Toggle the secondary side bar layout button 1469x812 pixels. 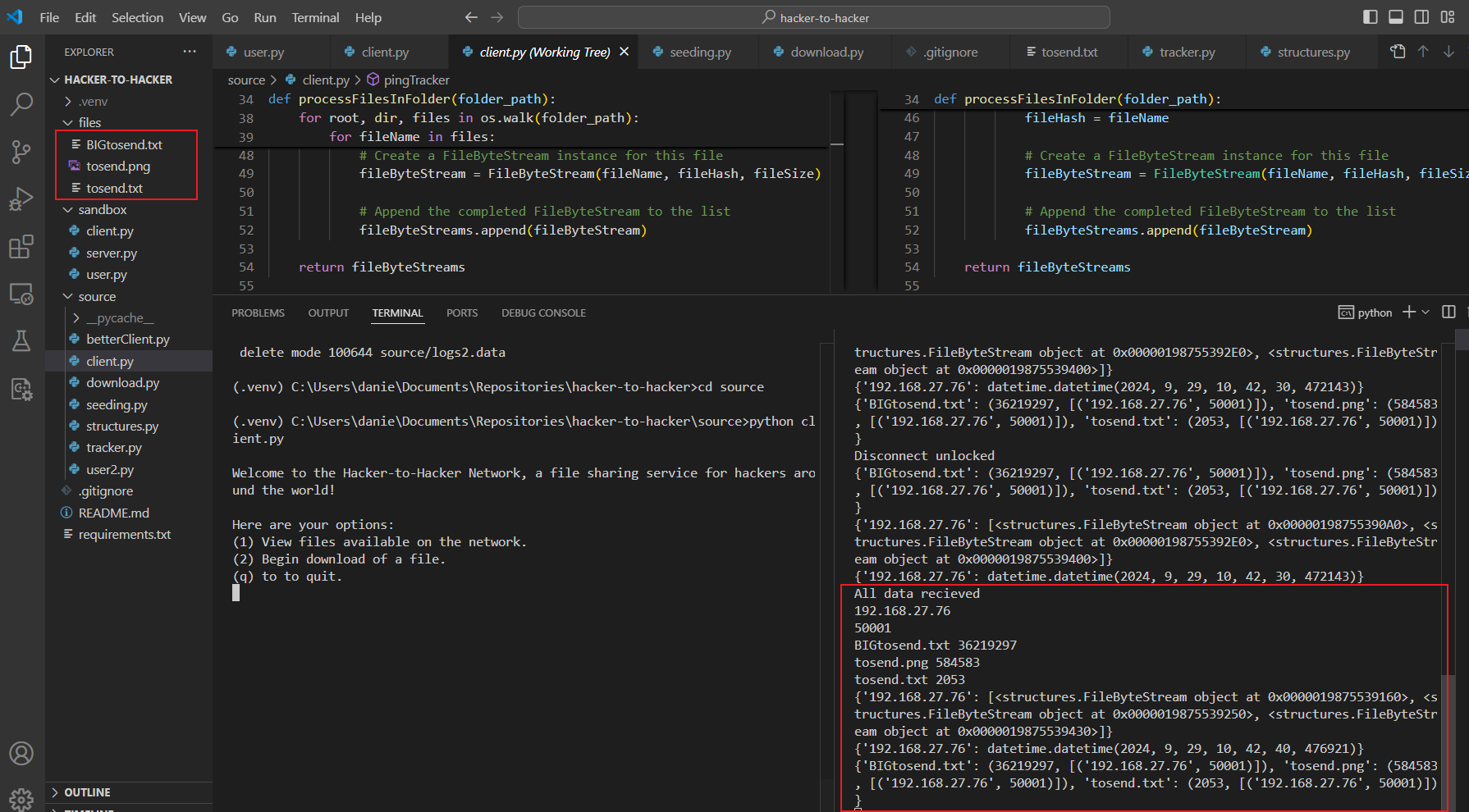point(1421,17)
